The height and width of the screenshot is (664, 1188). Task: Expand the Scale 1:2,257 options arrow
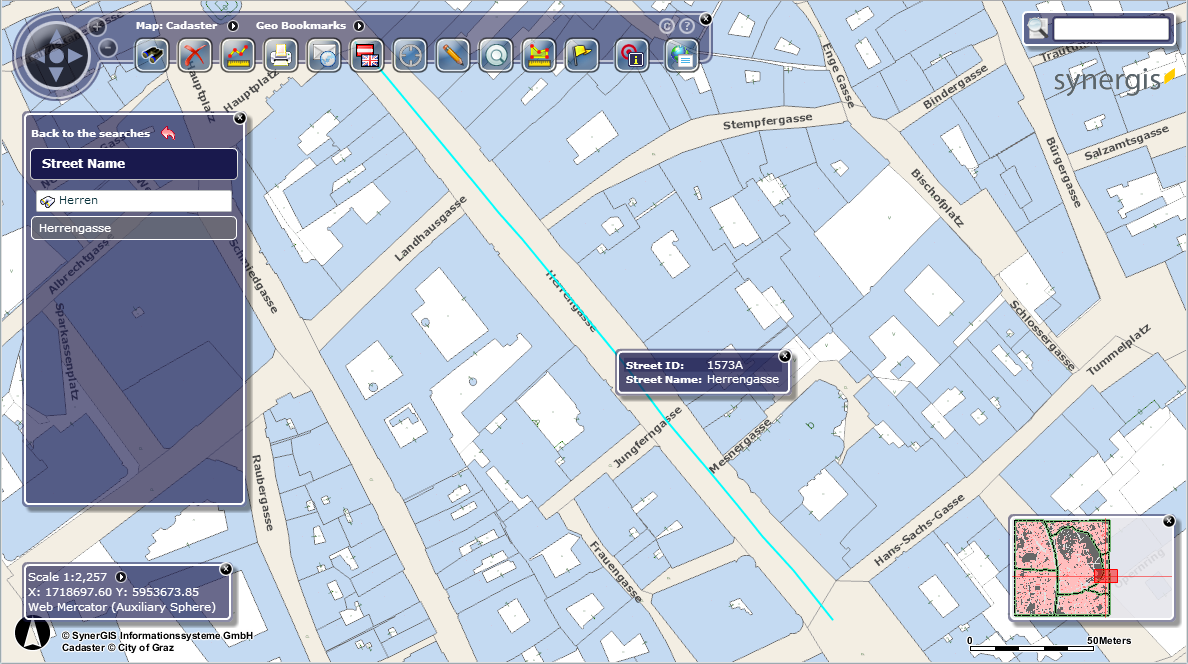coord(119,577)
